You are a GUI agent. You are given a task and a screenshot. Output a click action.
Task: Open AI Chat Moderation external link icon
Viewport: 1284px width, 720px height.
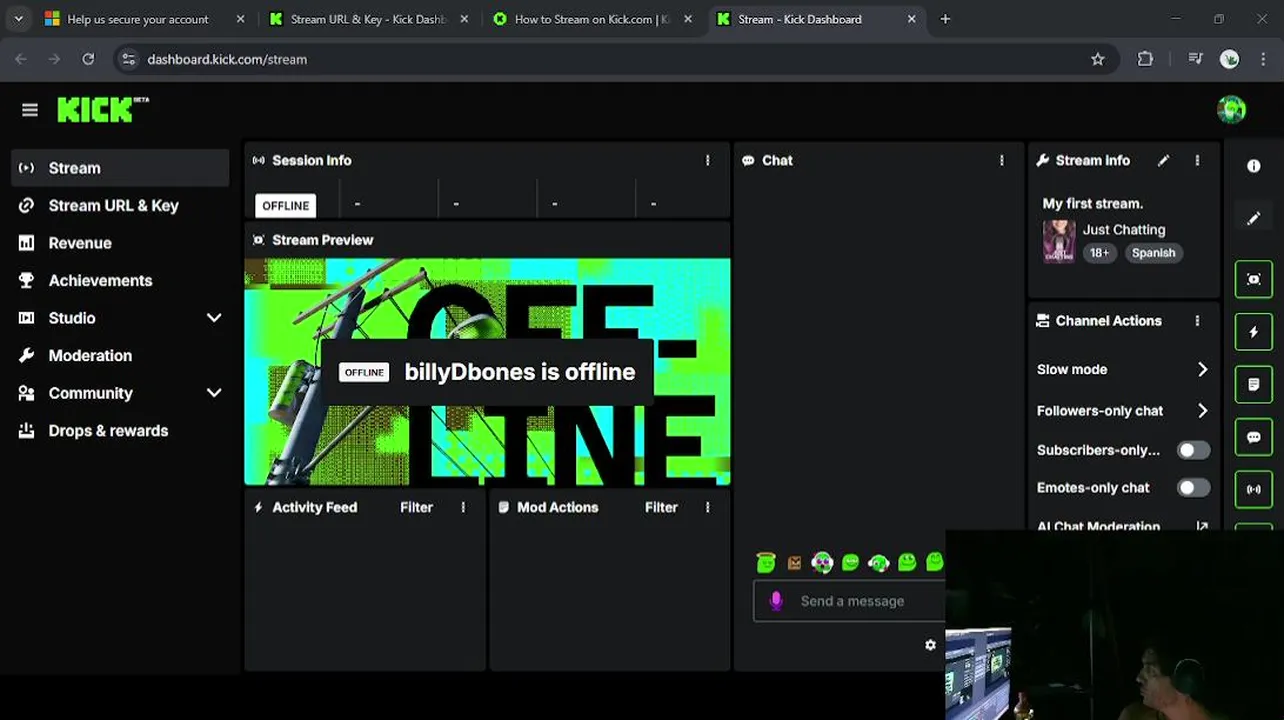[x=1202, y=526]
